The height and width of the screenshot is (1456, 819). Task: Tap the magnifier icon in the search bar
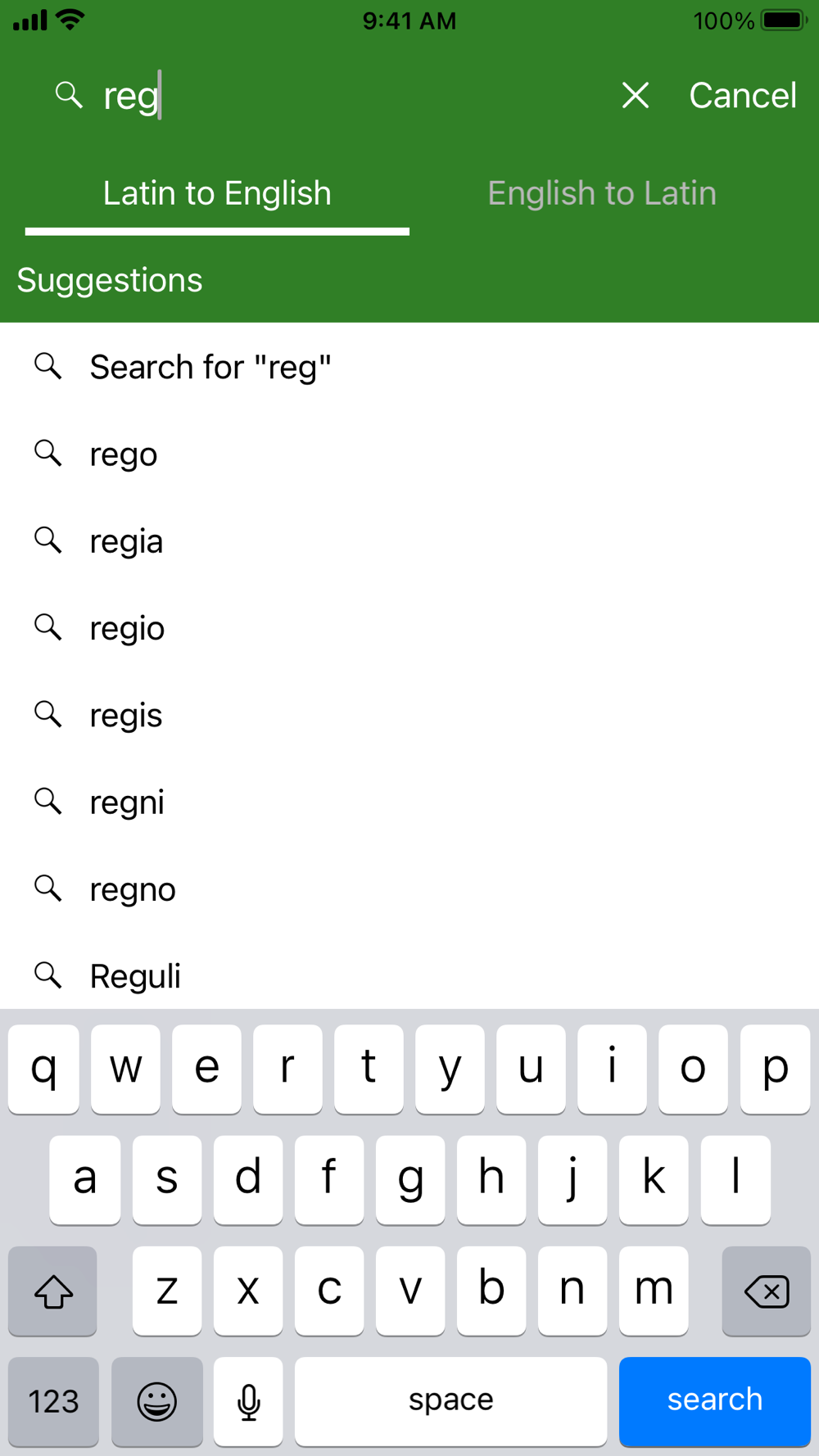click(x=69, y=95)
